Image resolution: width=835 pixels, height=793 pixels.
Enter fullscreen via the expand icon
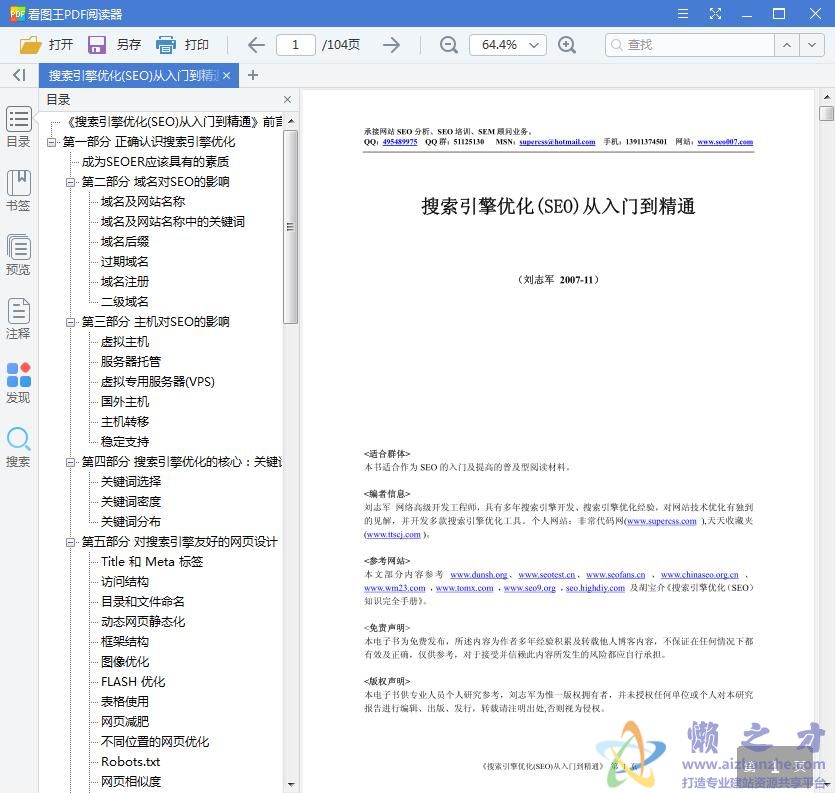[716, 14]
